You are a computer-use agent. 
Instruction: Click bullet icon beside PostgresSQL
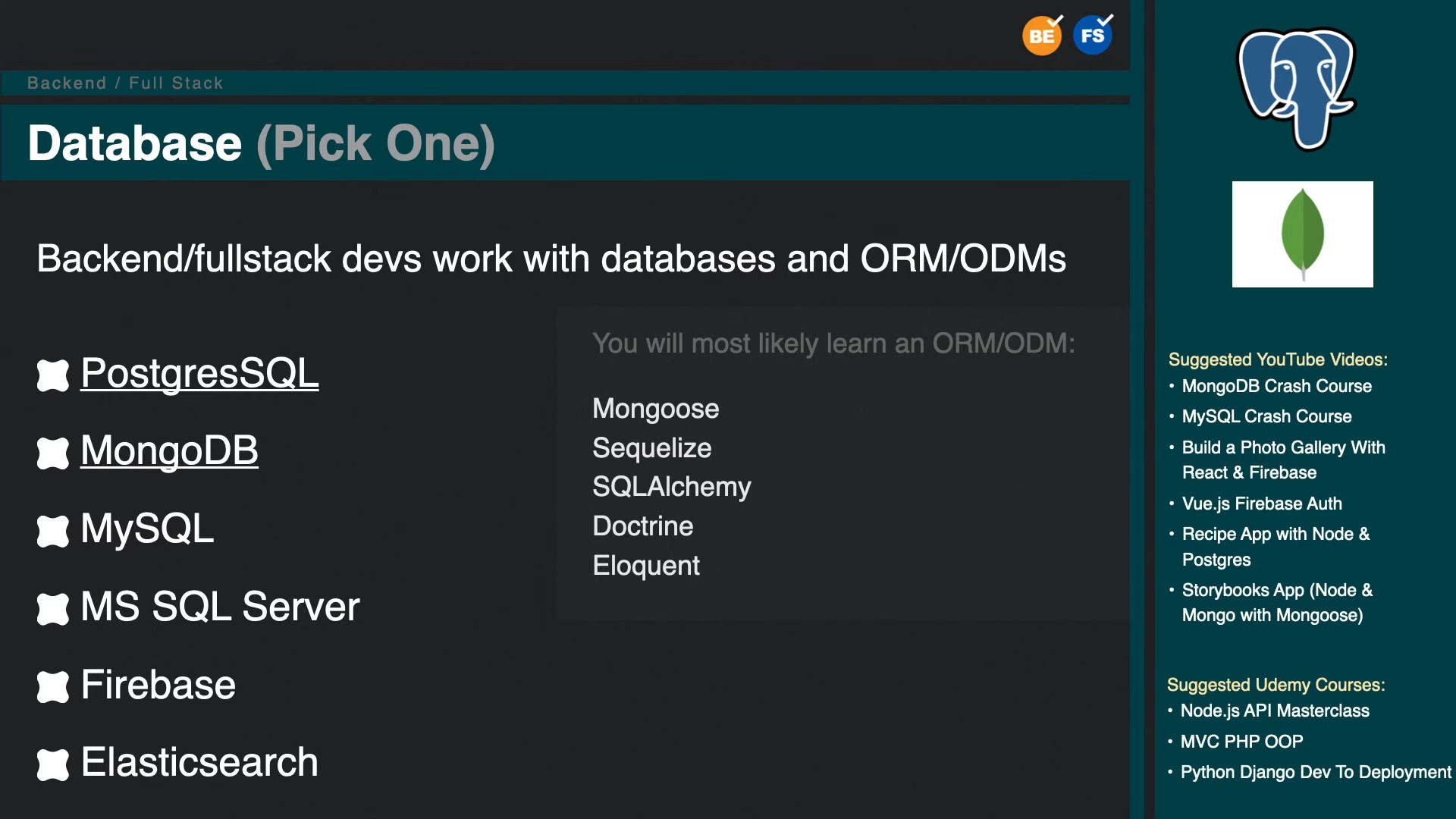53,375
